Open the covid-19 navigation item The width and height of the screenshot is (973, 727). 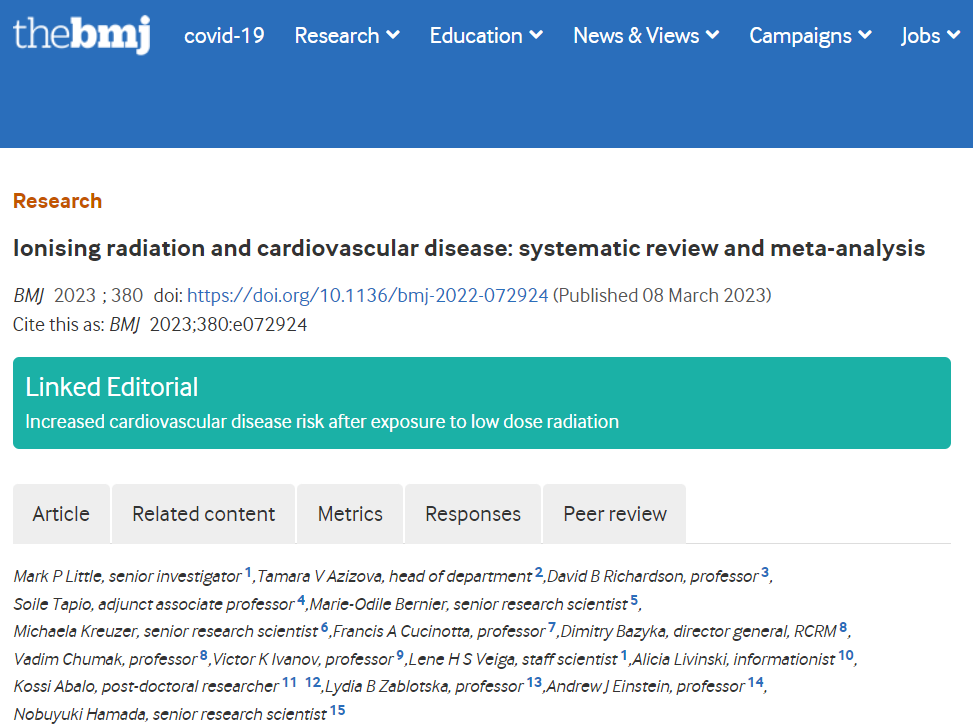coord(224,35)
